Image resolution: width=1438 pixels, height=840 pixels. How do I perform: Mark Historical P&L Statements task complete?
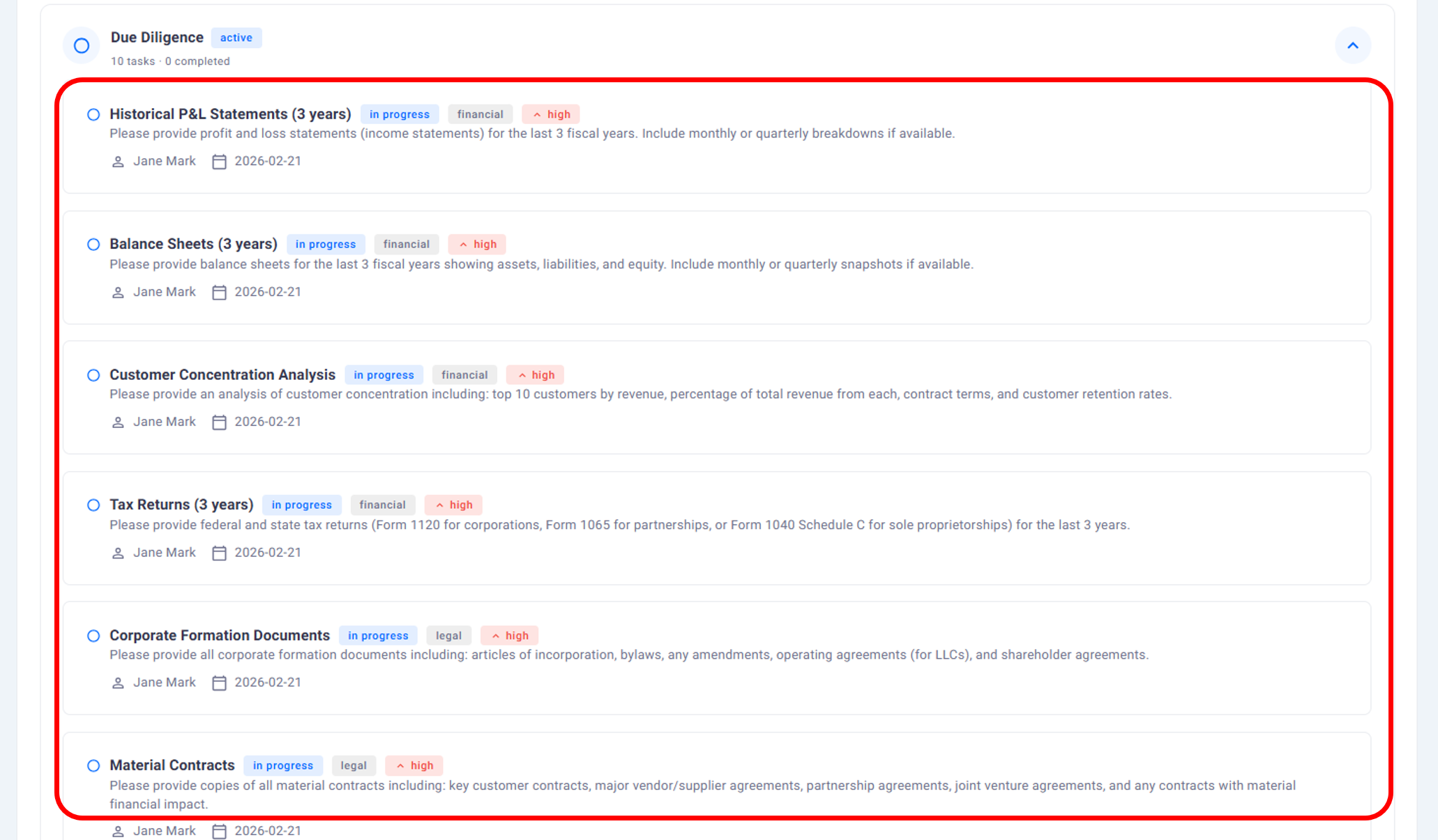[x=93, y=114]
